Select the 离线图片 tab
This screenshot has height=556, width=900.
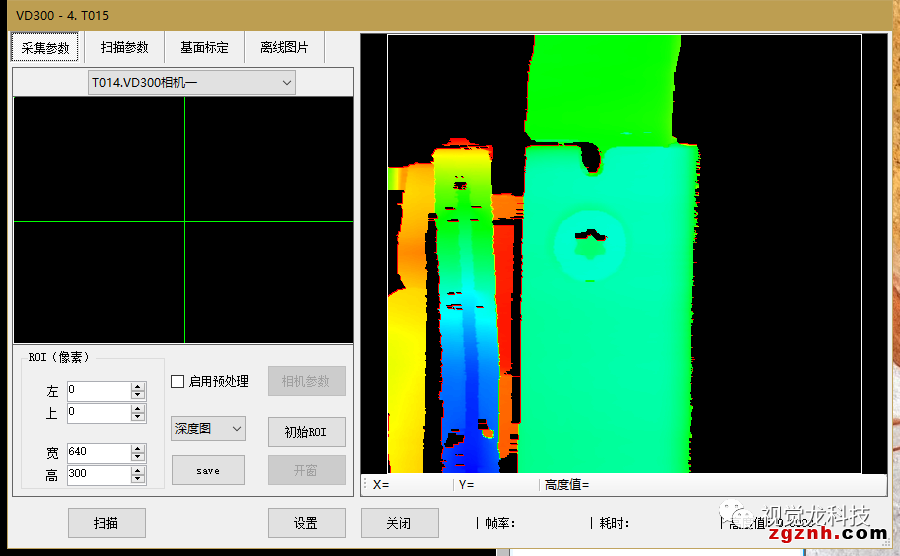(x=284, y=47)
